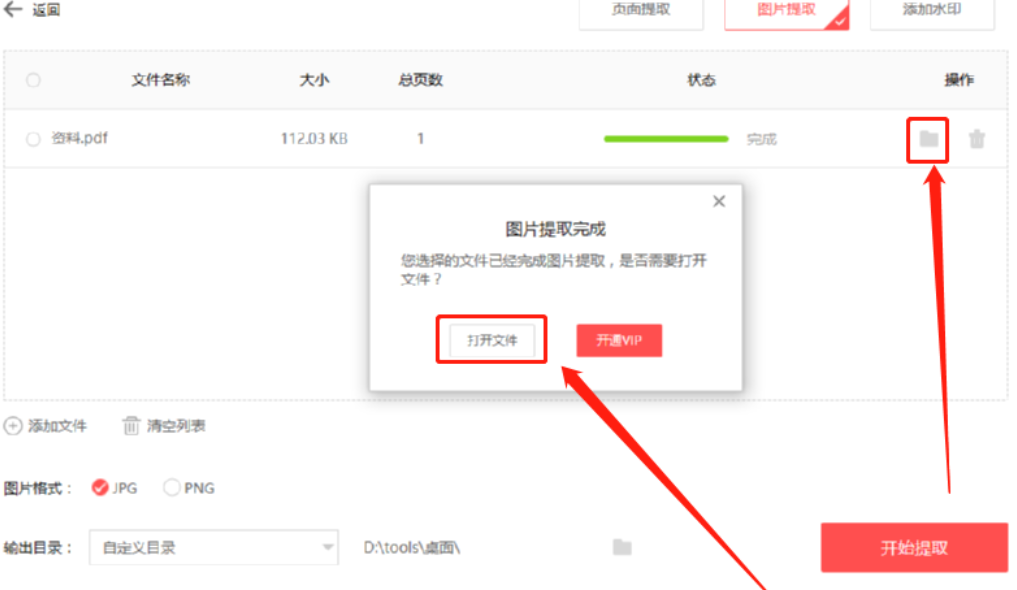The image size is (1017, 590).
Task: Close the 图片提取完成 dialog
Action: tap(719, 201)
